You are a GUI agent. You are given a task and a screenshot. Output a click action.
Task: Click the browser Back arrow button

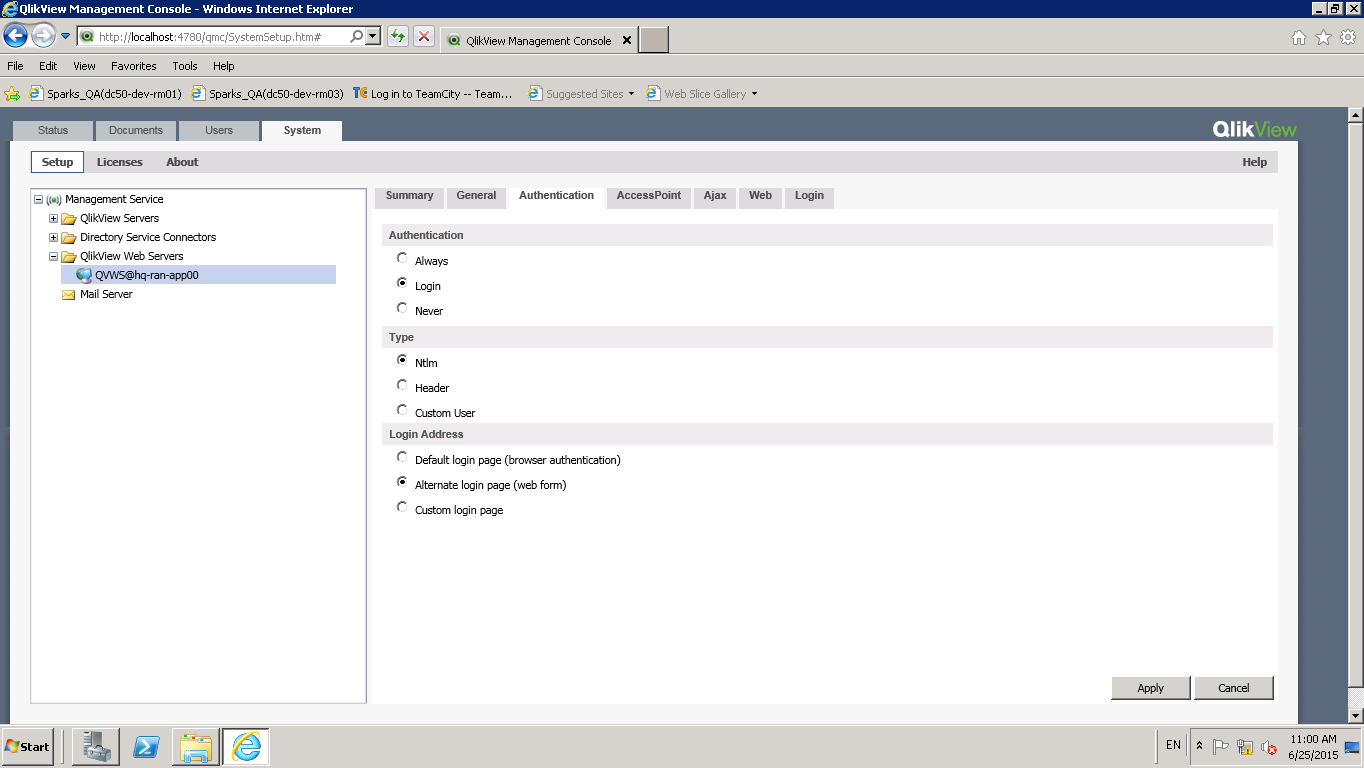[x=16, y=36]
